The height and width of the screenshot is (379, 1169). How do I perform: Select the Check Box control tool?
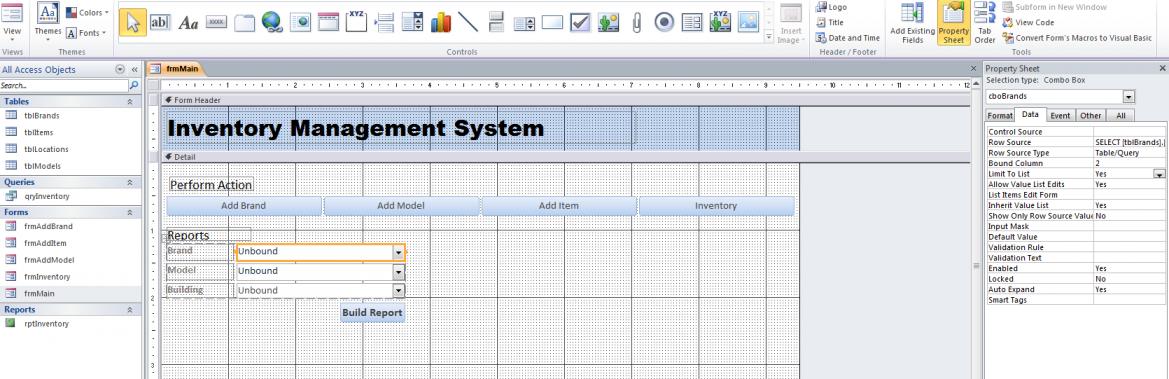(580, 22)
